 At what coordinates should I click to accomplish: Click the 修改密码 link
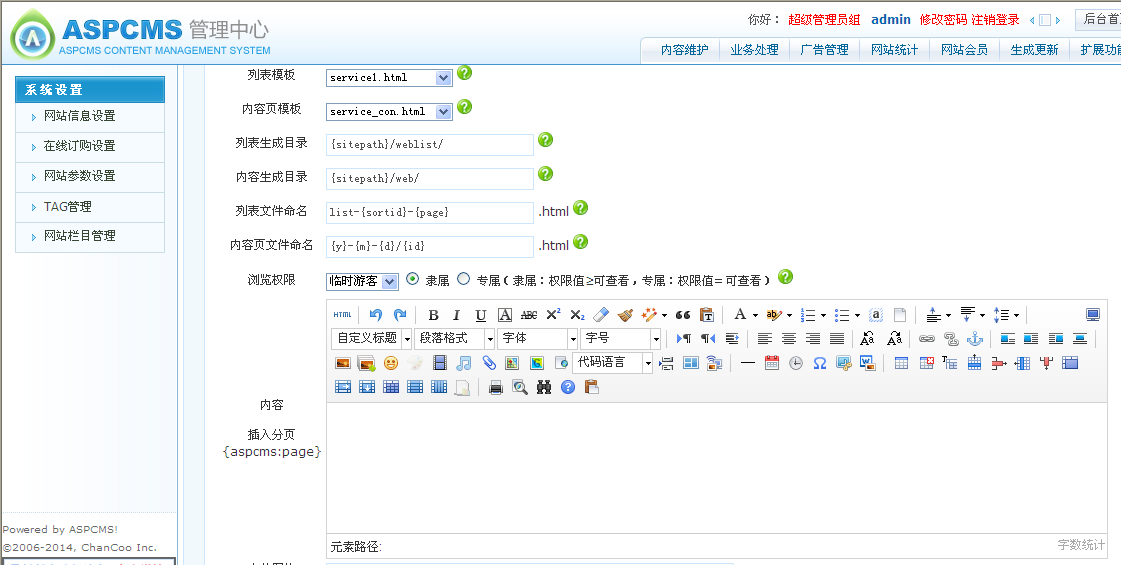tap(943, 20)
